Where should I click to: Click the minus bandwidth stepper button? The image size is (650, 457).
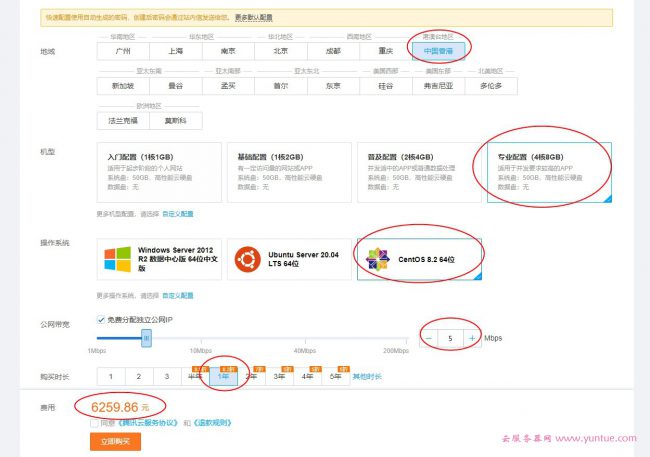[x=428, y=338]
